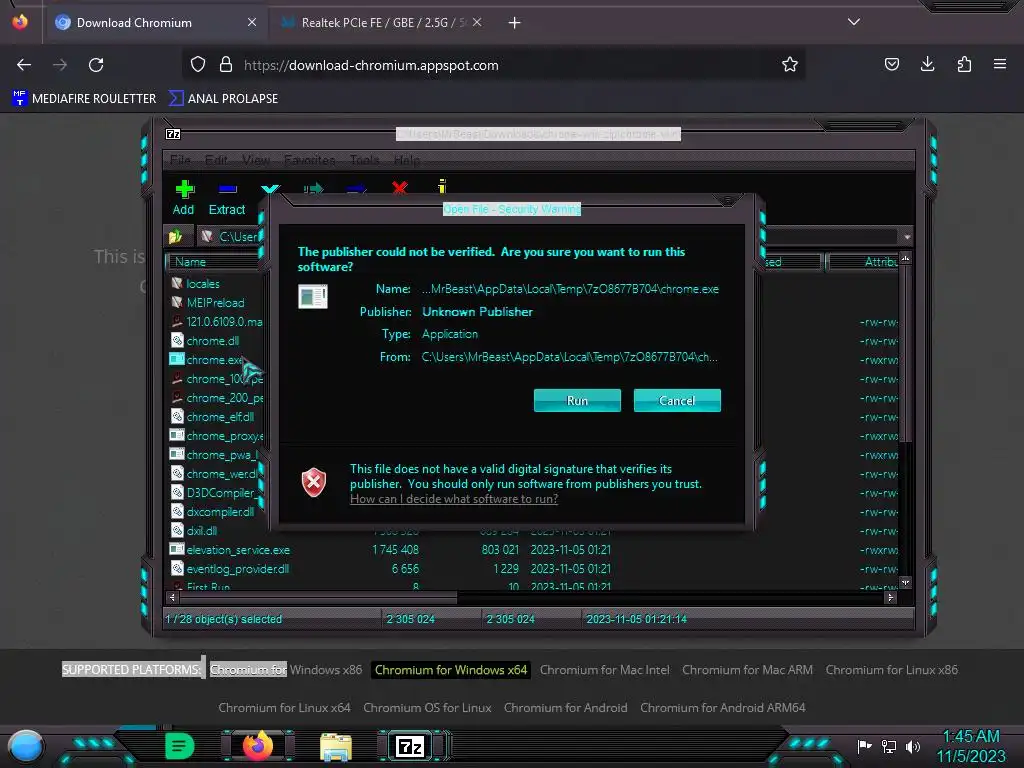Click Cancel in the security warning
1024x768 pixels.
677,400
